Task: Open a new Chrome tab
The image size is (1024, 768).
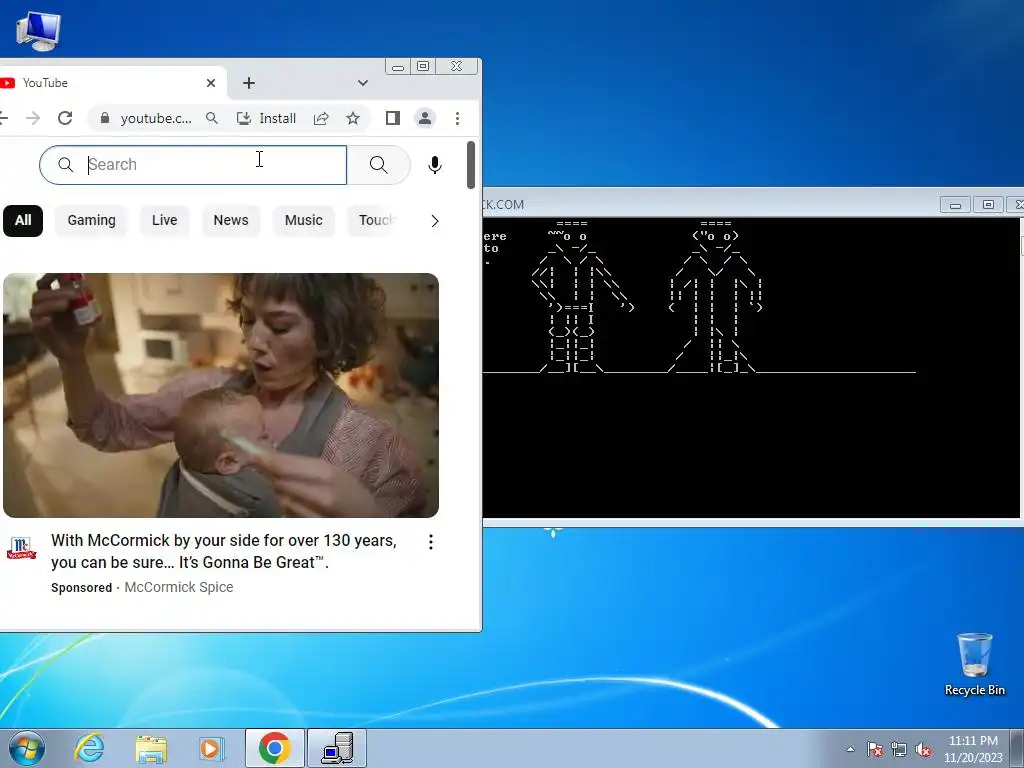Action: point(249,83)
